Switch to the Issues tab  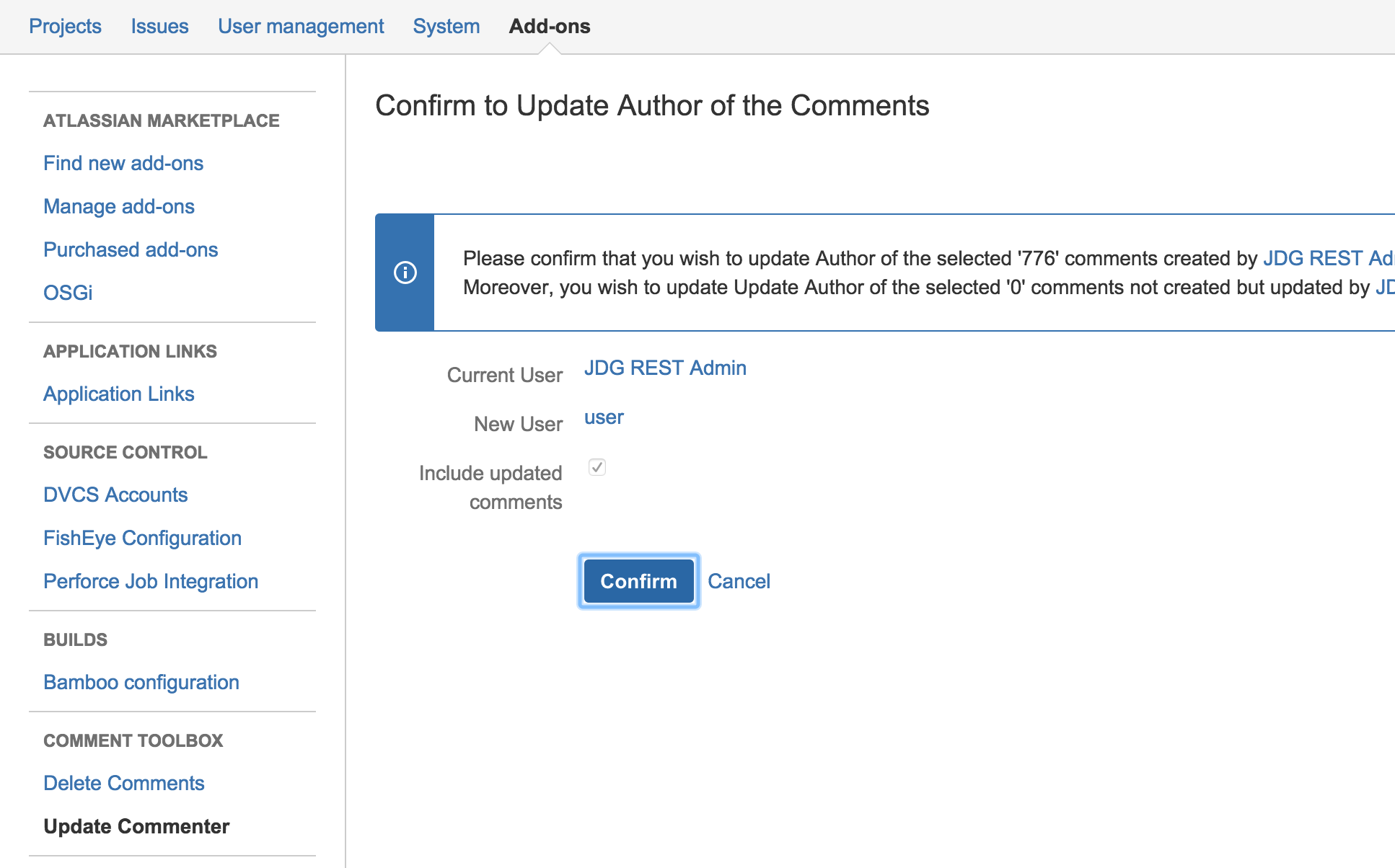(159, 26)
